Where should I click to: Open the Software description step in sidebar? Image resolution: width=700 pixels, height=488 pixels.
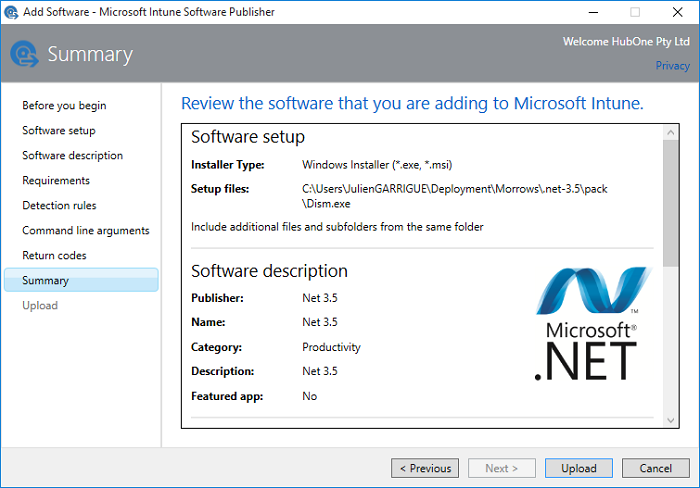tap(72, 155)
